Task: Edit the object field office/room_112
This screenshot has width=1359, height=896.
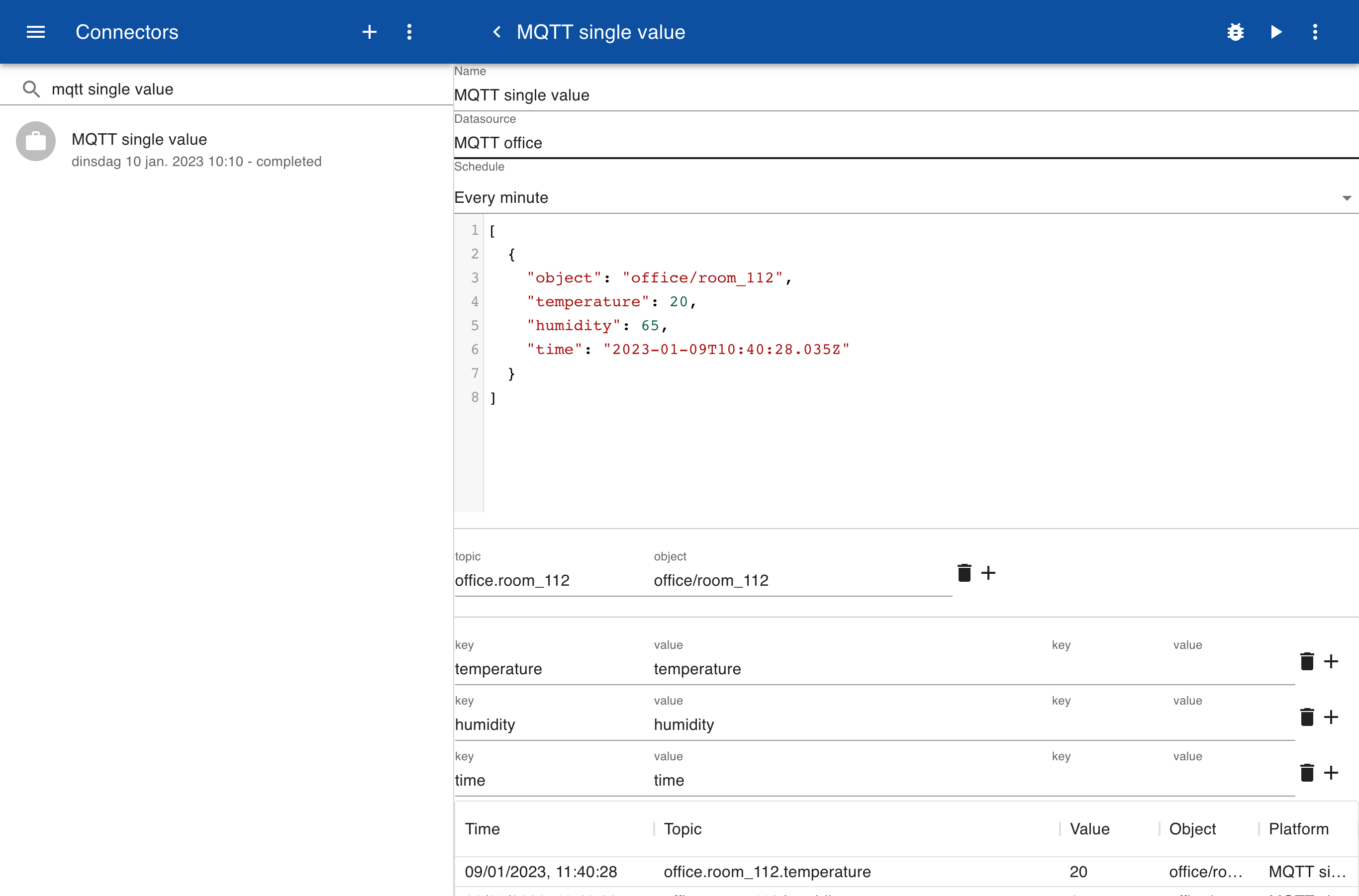Action: (803, 581)
